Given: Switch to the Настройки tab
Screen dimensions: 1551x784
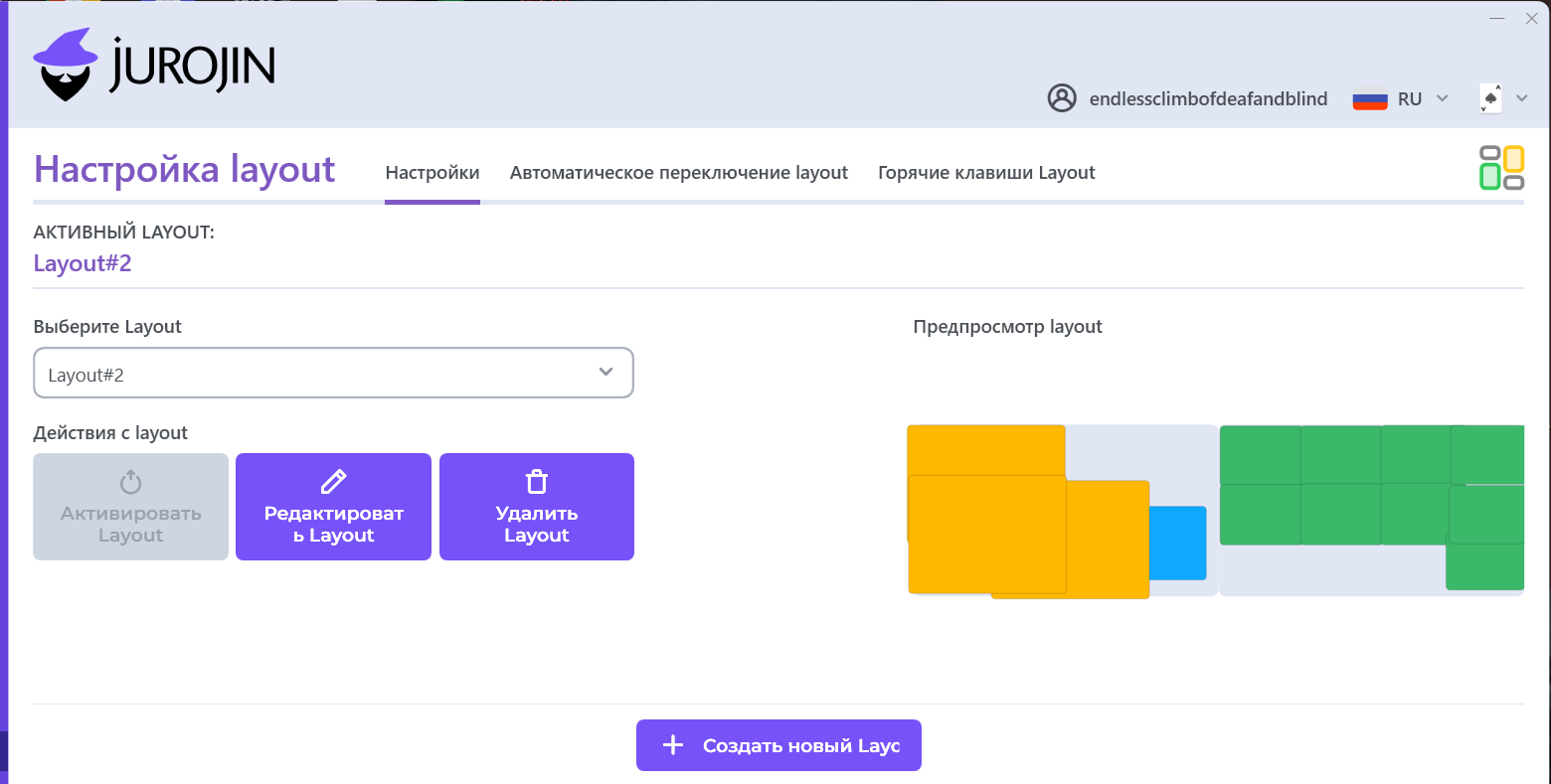Looking at the screenshot, I should click(432, 173).
